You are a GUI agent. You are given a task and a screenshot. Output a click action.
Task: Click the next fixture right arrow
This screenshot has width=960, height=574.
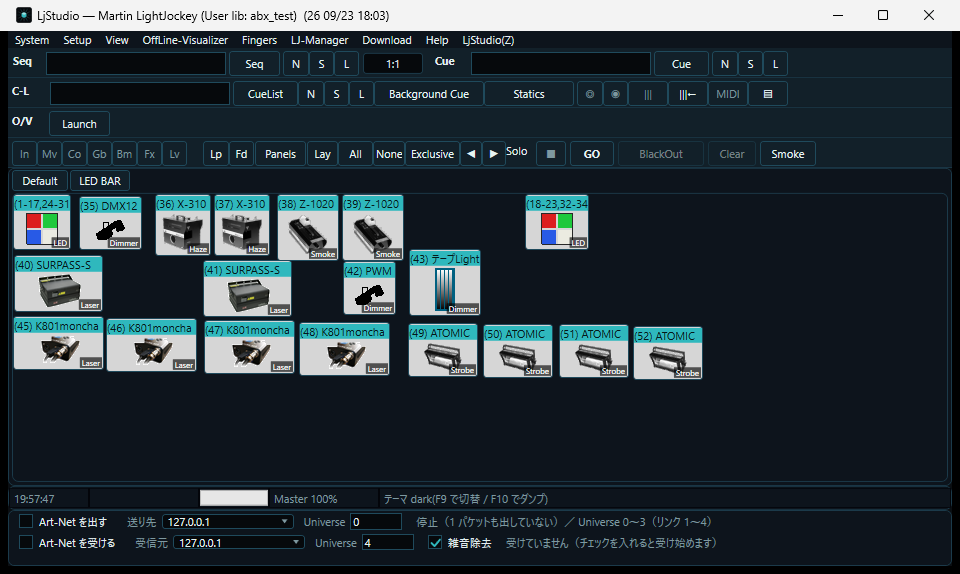[x=493, y=154]
